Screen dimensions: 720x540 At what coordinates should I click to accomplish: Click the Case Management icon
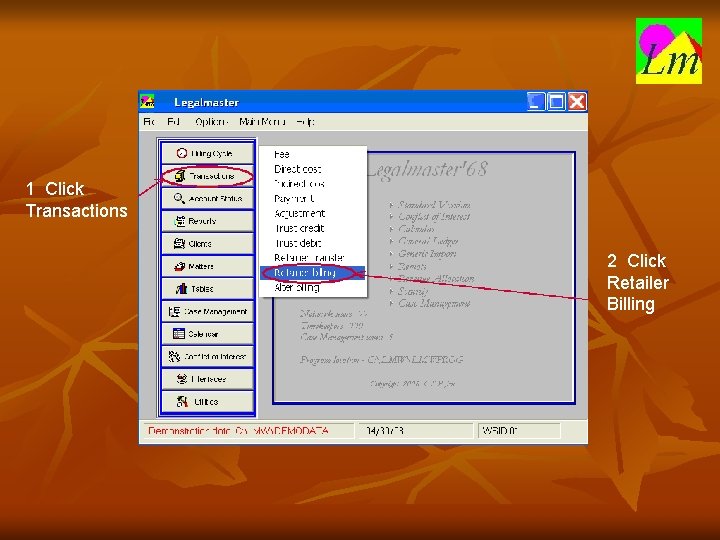[x=174, y=311]
